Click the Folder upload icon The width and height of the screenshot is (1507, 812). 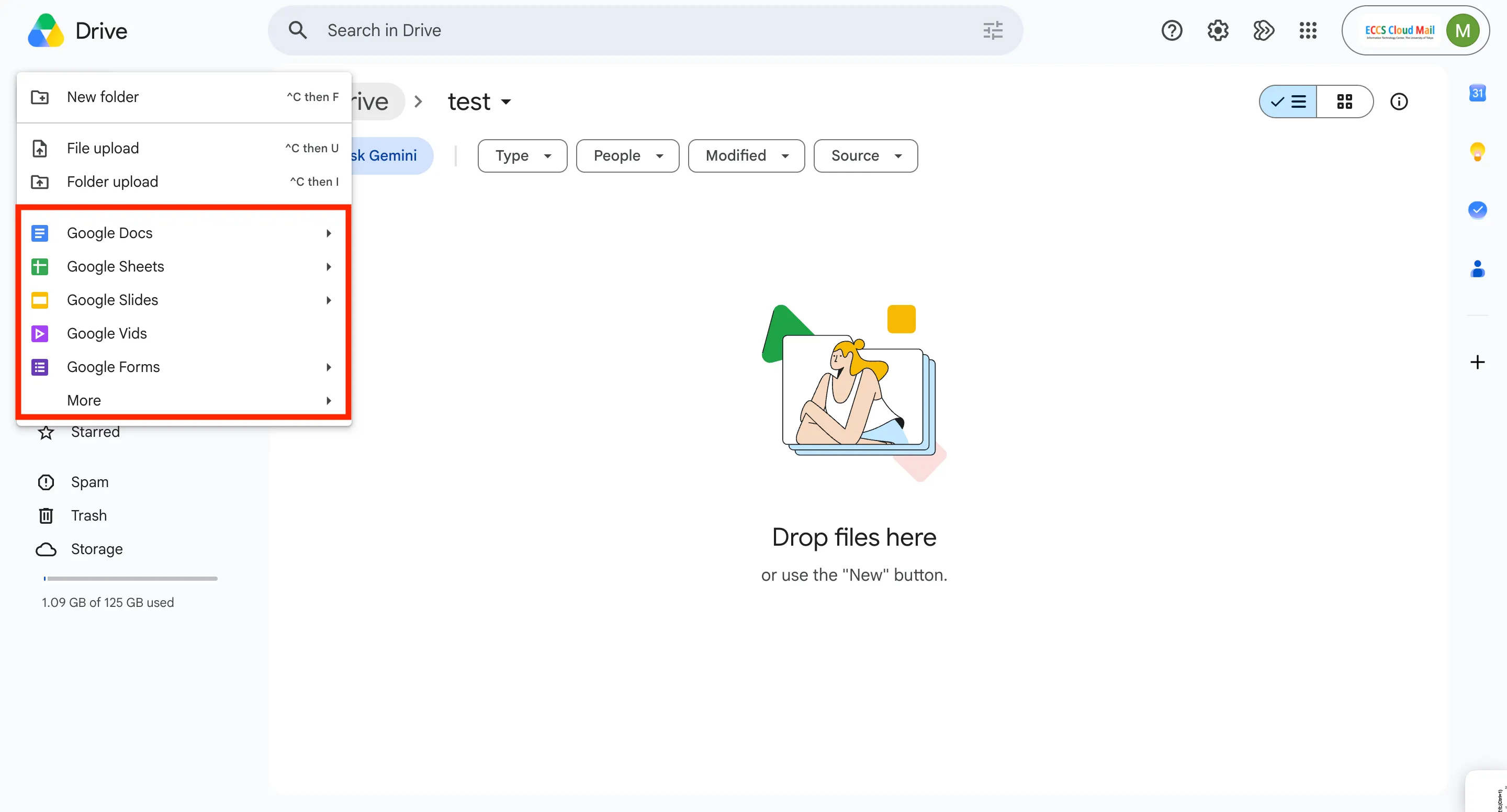click(40, 182)
